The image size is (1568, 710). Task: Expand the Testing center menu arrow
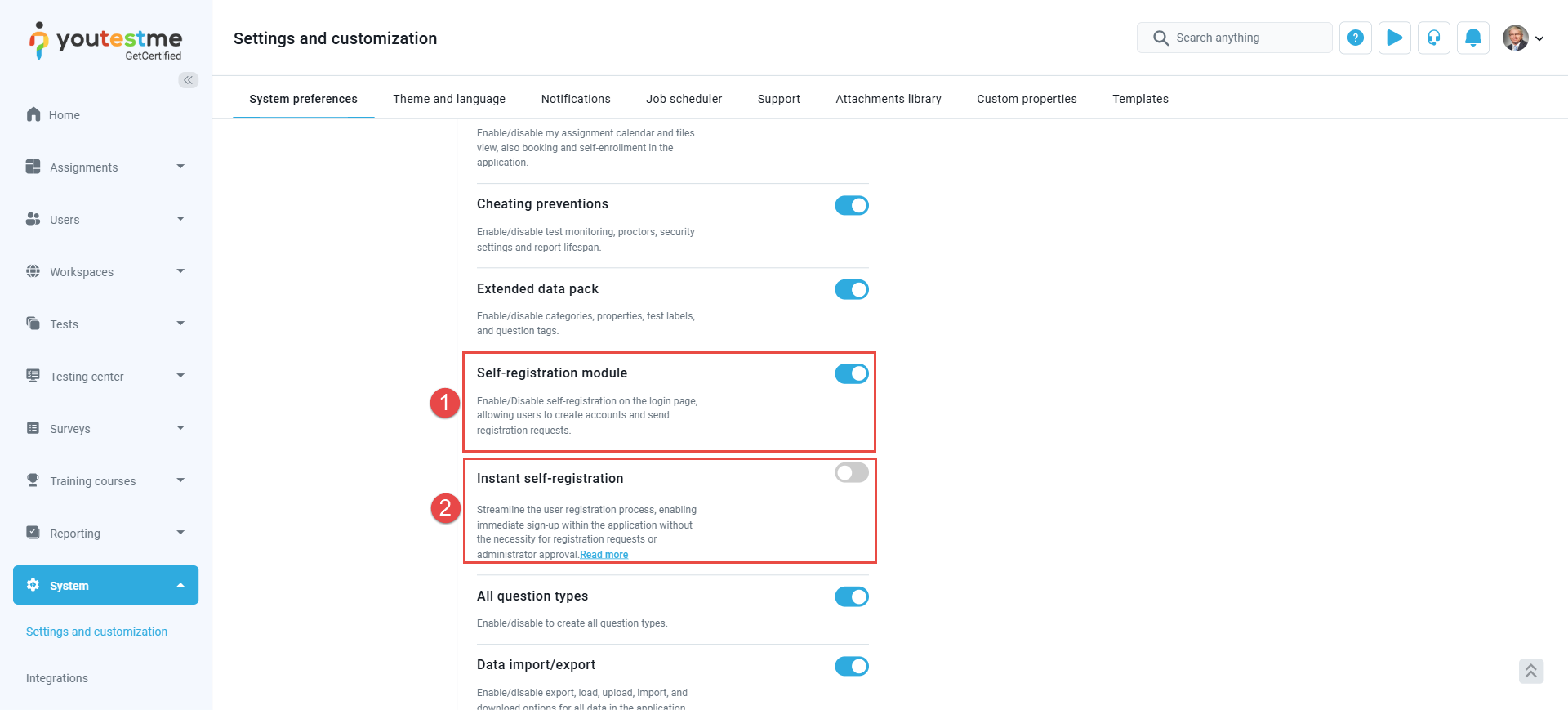click(180, 376)
